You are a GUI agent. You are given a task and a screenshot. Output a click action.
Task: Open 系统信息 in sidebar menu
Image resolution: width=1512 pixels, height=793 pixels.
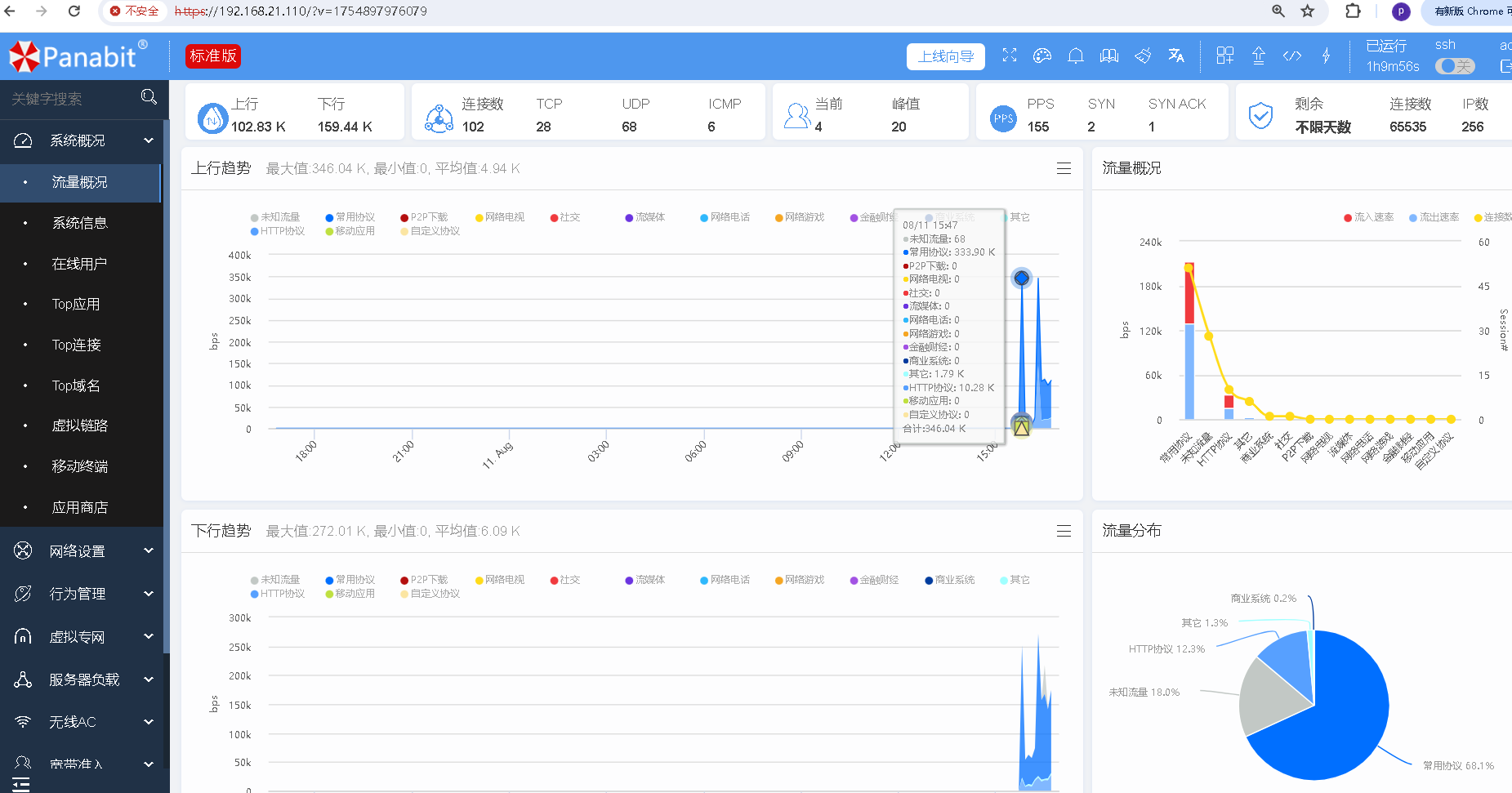[x=80, y=223]
